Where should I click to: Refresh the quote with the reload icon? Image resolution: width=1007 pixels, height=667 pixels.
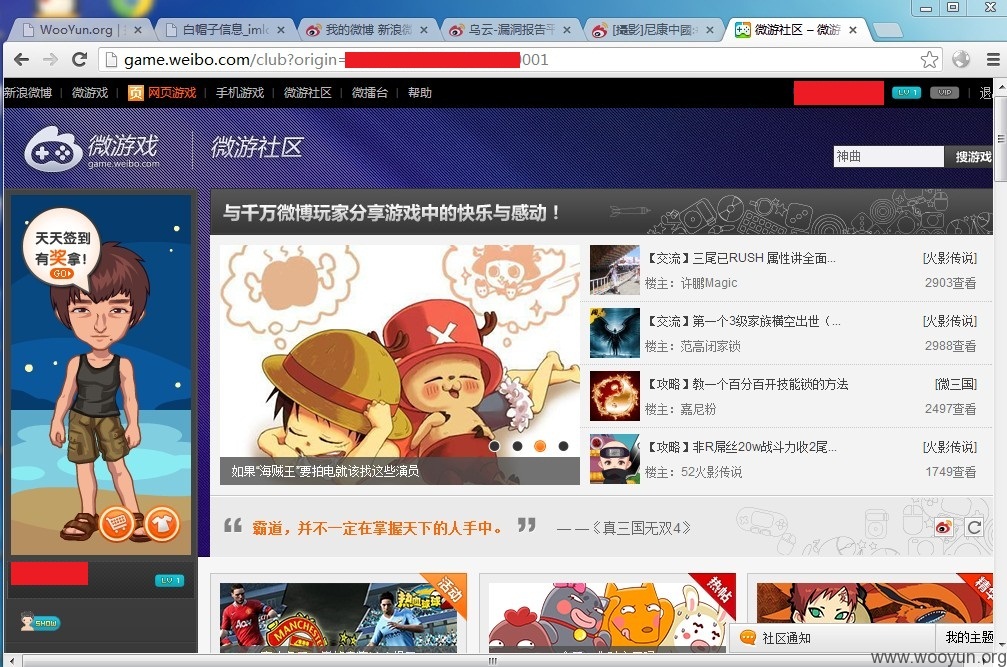point(974,527)
